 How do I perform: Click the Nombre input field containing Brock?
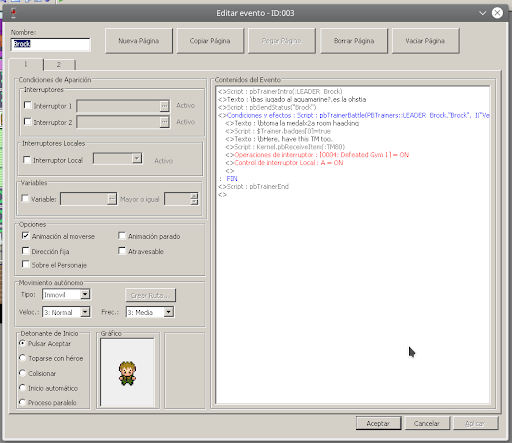50,44
